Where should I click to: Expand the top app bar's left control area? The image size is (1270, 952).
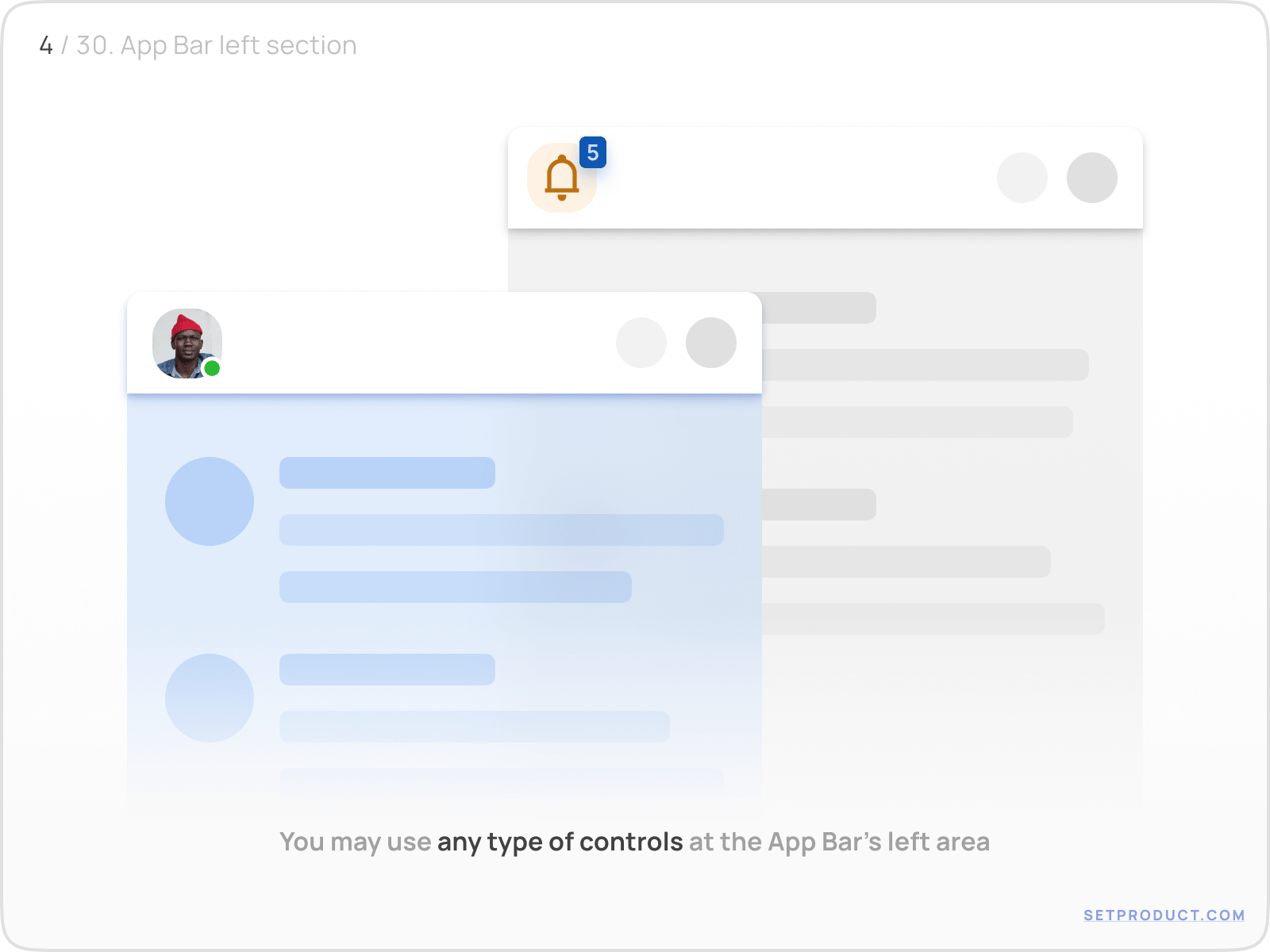coord(564,176)
